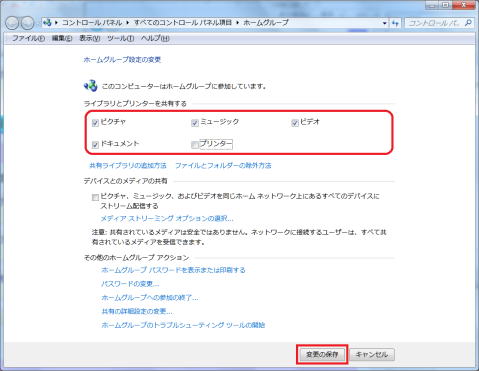479x371 pixels.
Task: Enable the stream media to all devices checkbox
Action: pos(95,197)
